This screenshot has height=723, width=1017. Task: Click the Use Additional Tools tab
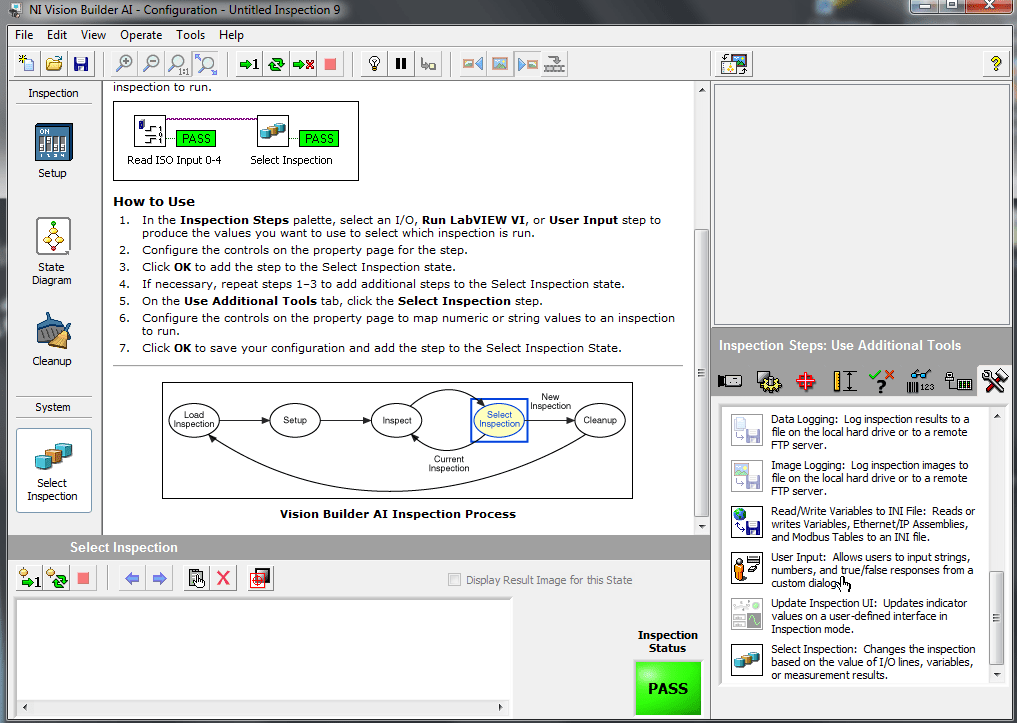pyautogui.click(x=992, y=380)
